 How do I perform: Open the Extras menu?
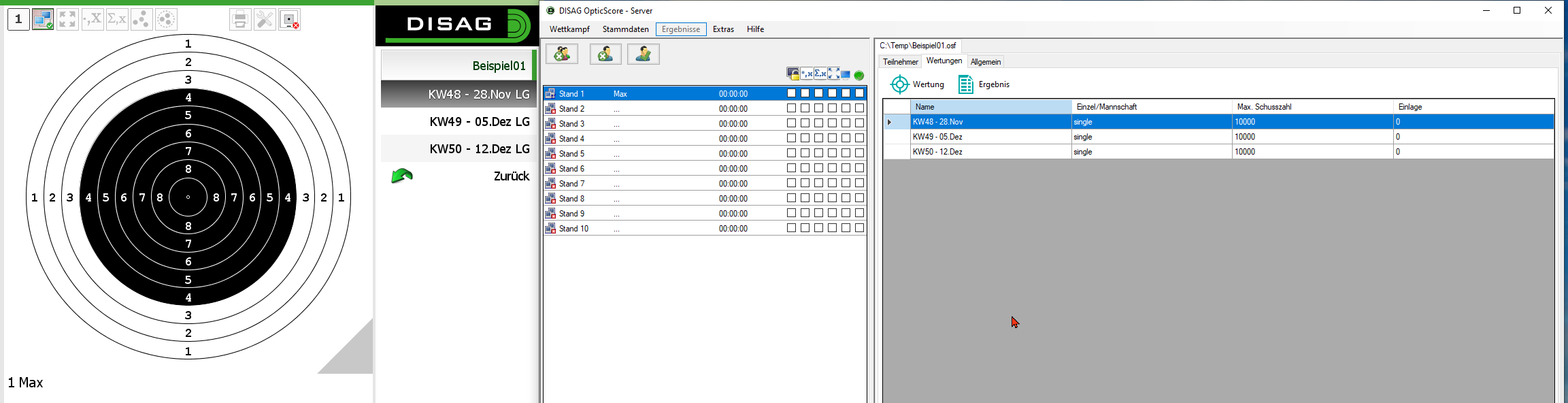point(723,29)
